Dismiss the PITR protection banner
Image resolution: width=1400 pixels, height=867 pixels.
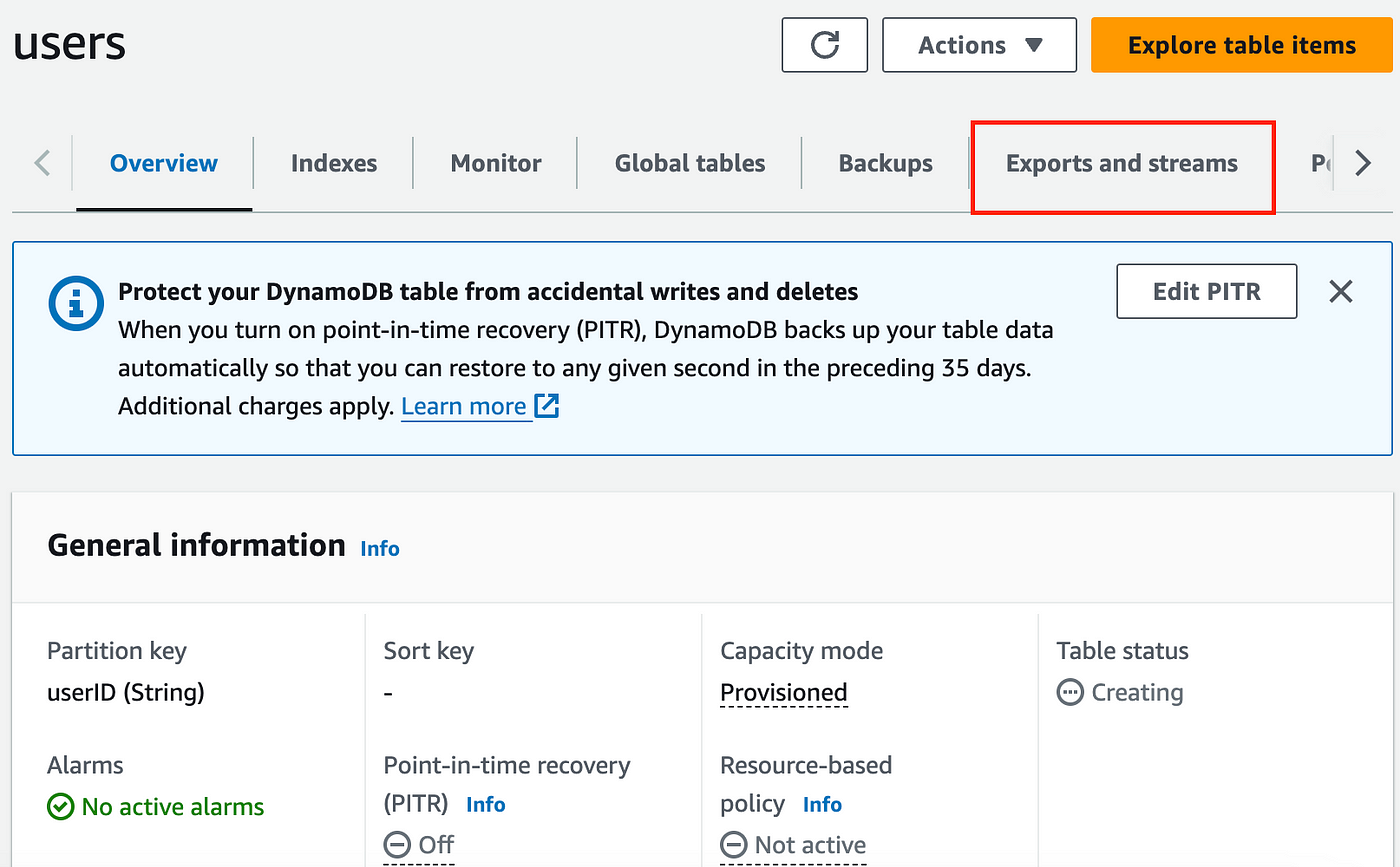(x=1340, y=291)
